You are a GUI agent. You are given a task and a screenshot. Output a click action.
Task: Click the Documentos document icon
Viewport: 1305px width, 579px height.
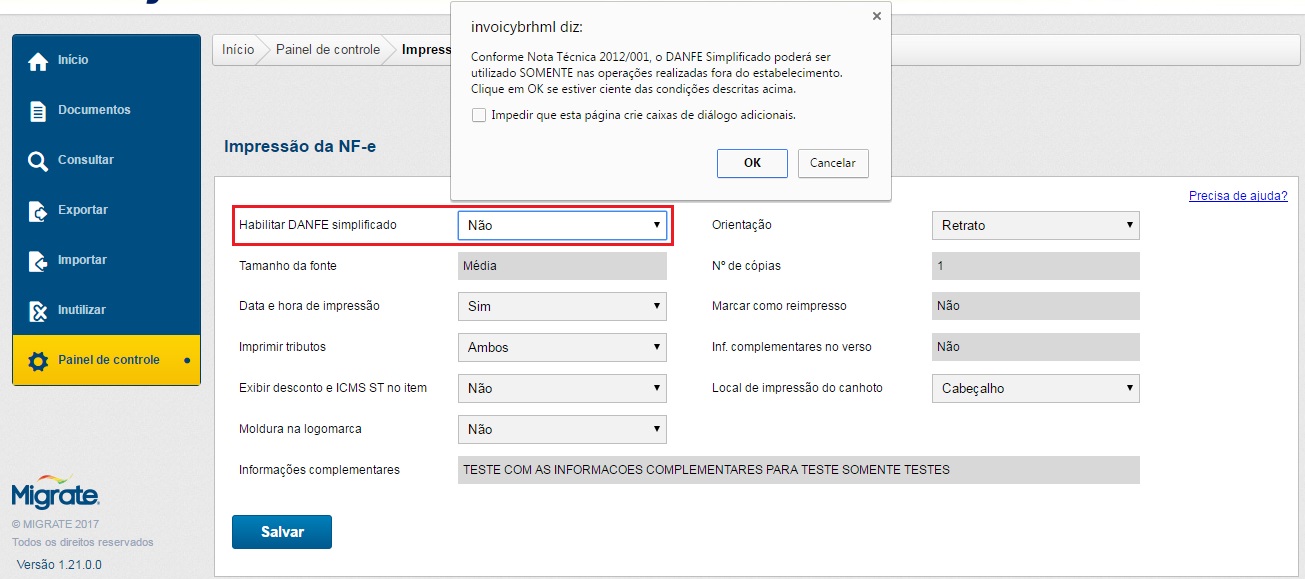point(38,111)
